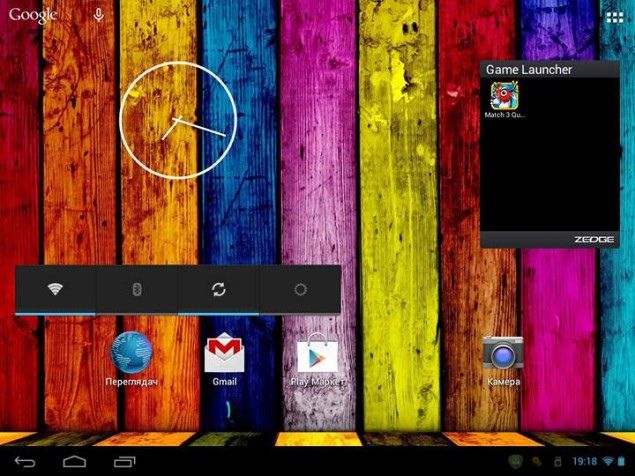Tap the ZEDGE logo in widget
Screen dimensions: 635x476
point(592,240)
